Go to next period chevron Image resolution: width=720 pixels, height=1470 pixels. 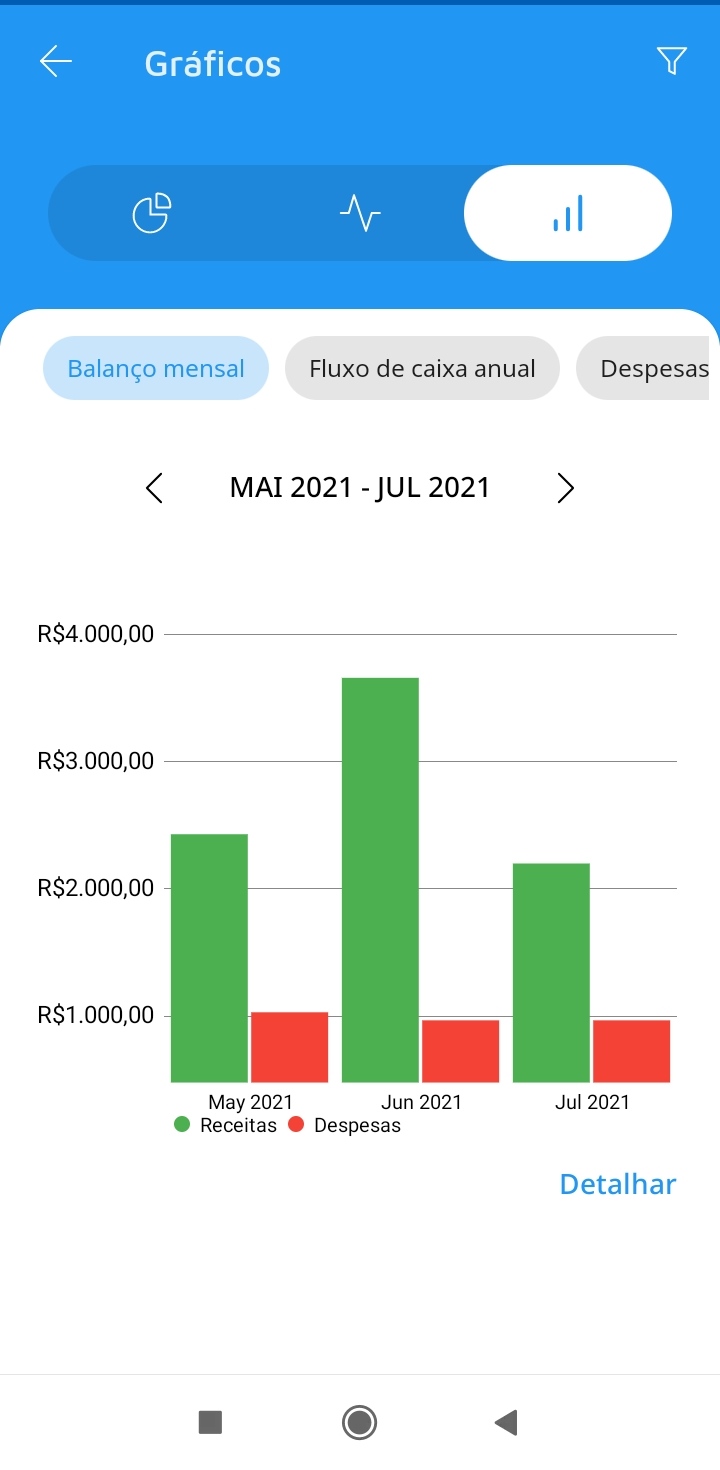click(x=566, y=488)
